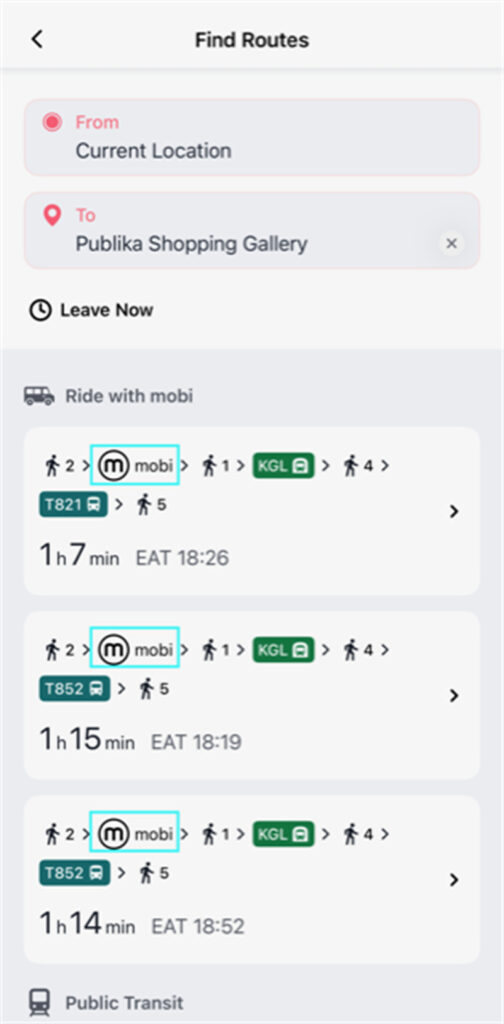Click the clock icon beside Leave Now
Image resolution: width=504 pixels, height=1024 pixels.
[x=40, y=310]
